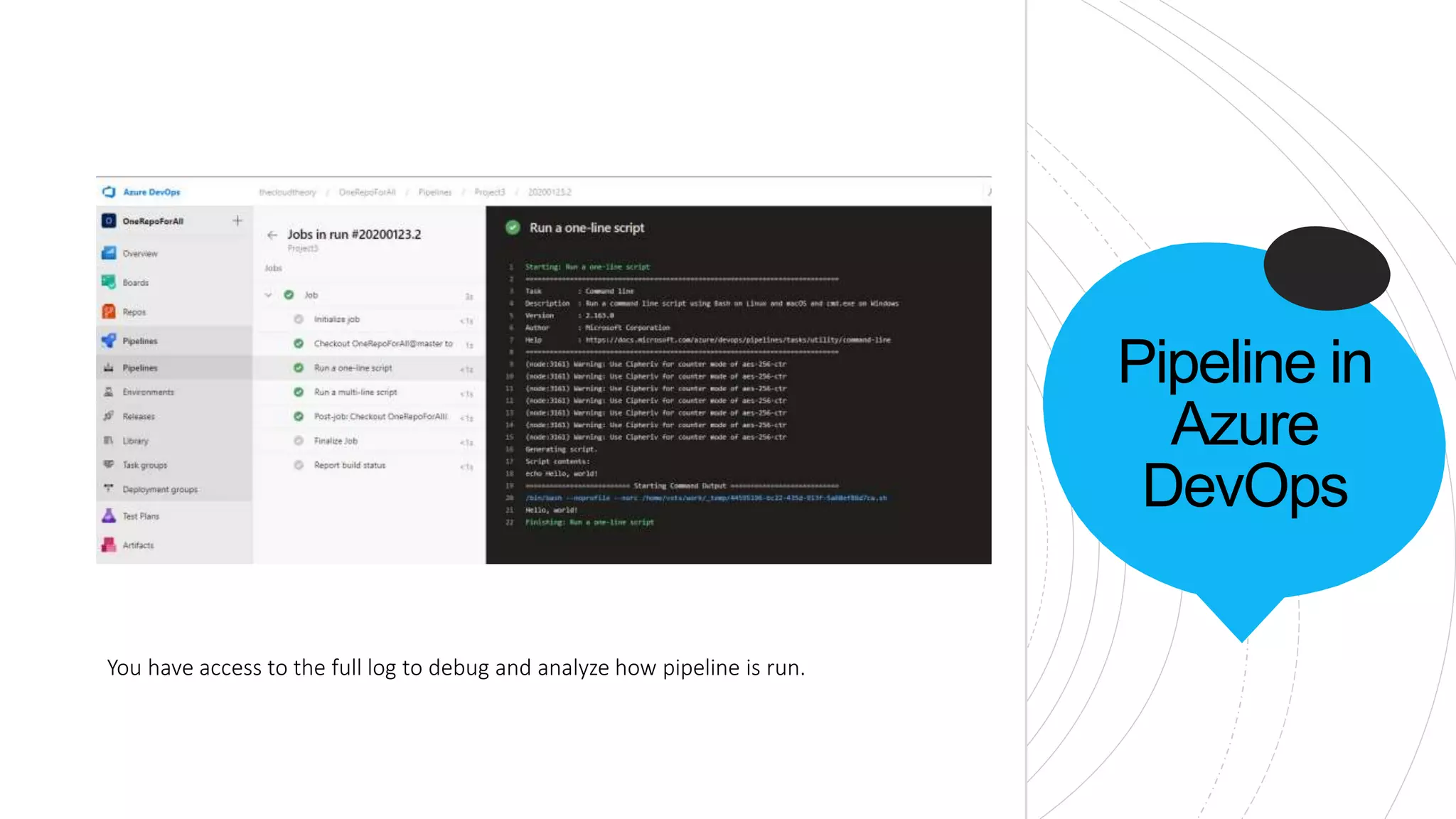
Task: Select Run a multi-line script step
Action: (369, 392)
